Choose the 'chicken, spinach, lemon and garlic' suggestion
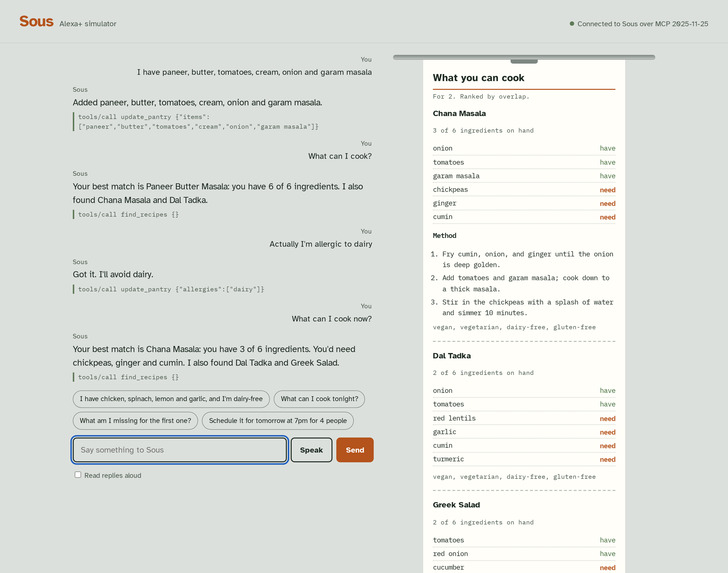728x573 pixels. 171,399
